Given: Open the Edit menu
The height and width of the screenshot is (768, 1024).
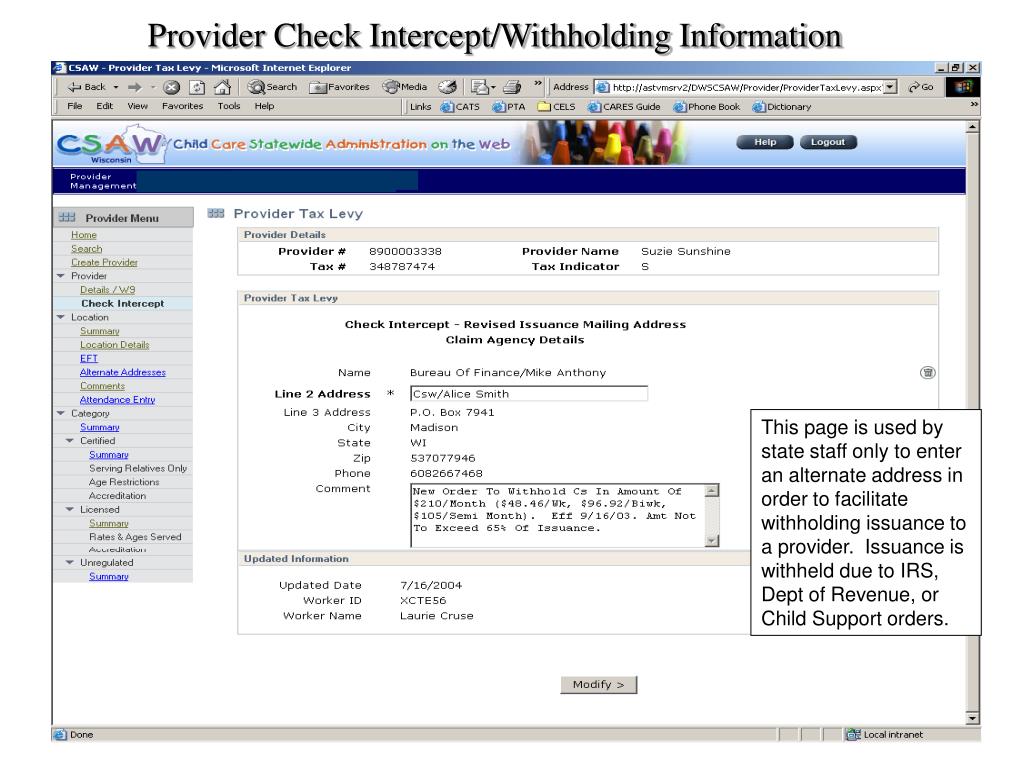Looking at the screenshot, I should [104, 106].
